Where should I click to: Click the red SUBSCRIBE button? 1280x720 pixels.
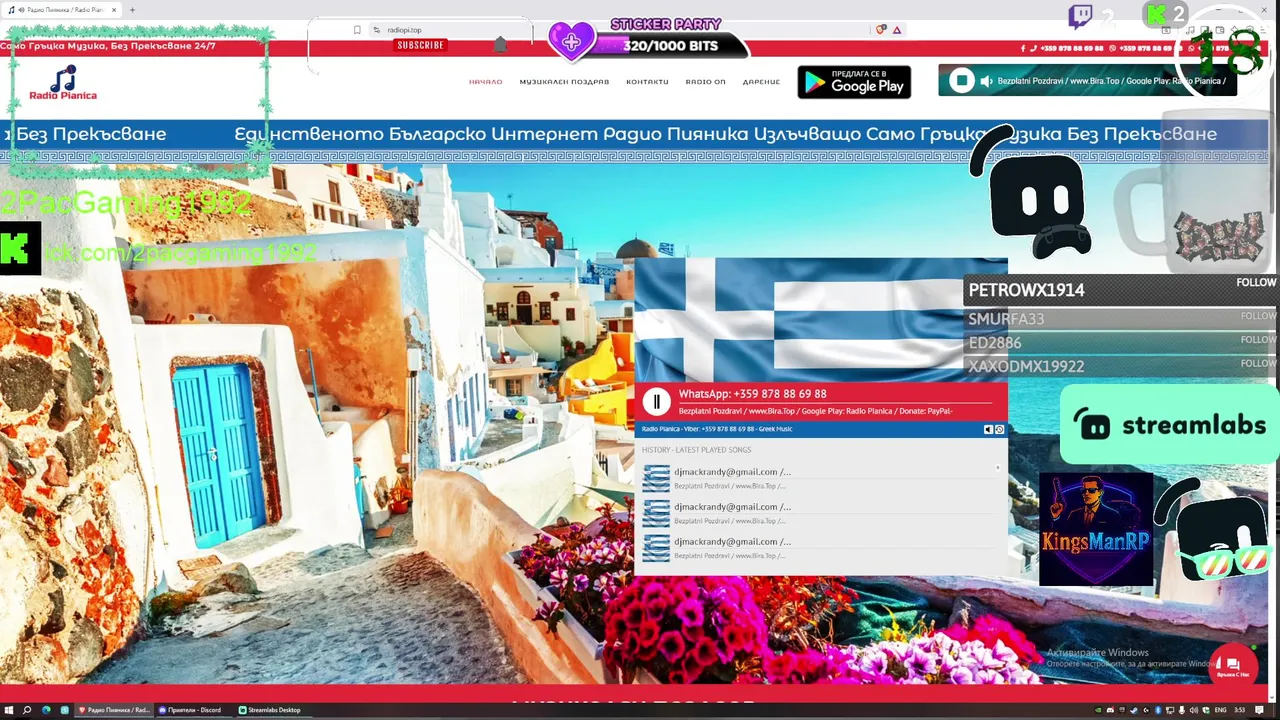pos(420,45)
